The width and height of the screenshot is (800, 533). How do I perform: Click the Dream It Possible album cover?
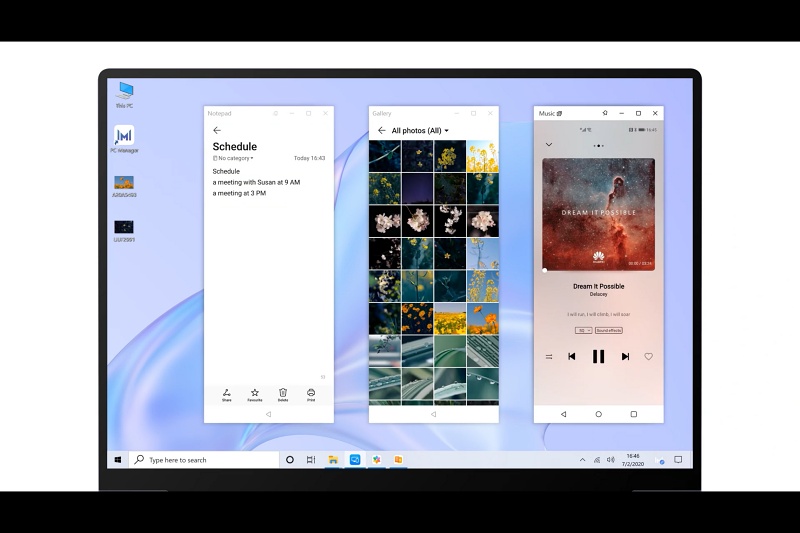coord(598,214)
